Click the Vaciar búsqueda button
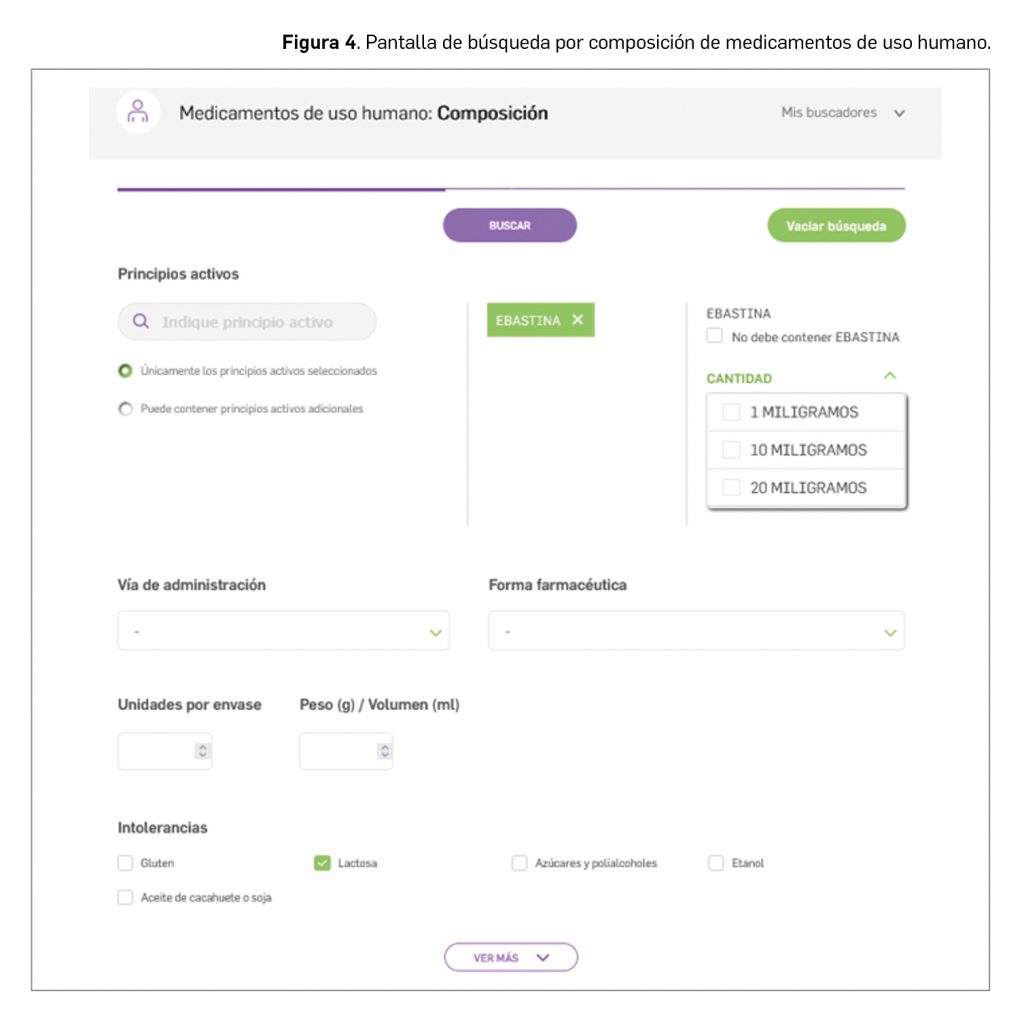1024x1019 pixels. click(x=835, y=226)
